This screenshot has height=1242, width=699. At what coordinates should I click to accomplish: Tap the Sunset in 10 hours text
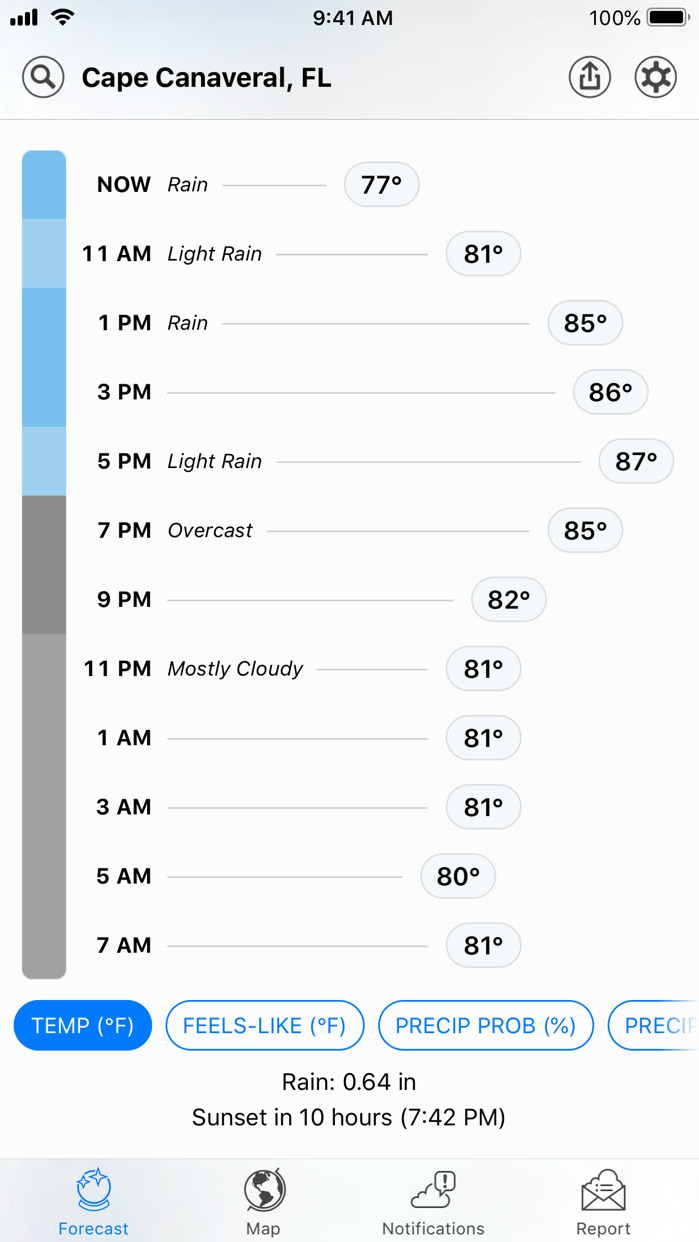(x=349, y=1117)
